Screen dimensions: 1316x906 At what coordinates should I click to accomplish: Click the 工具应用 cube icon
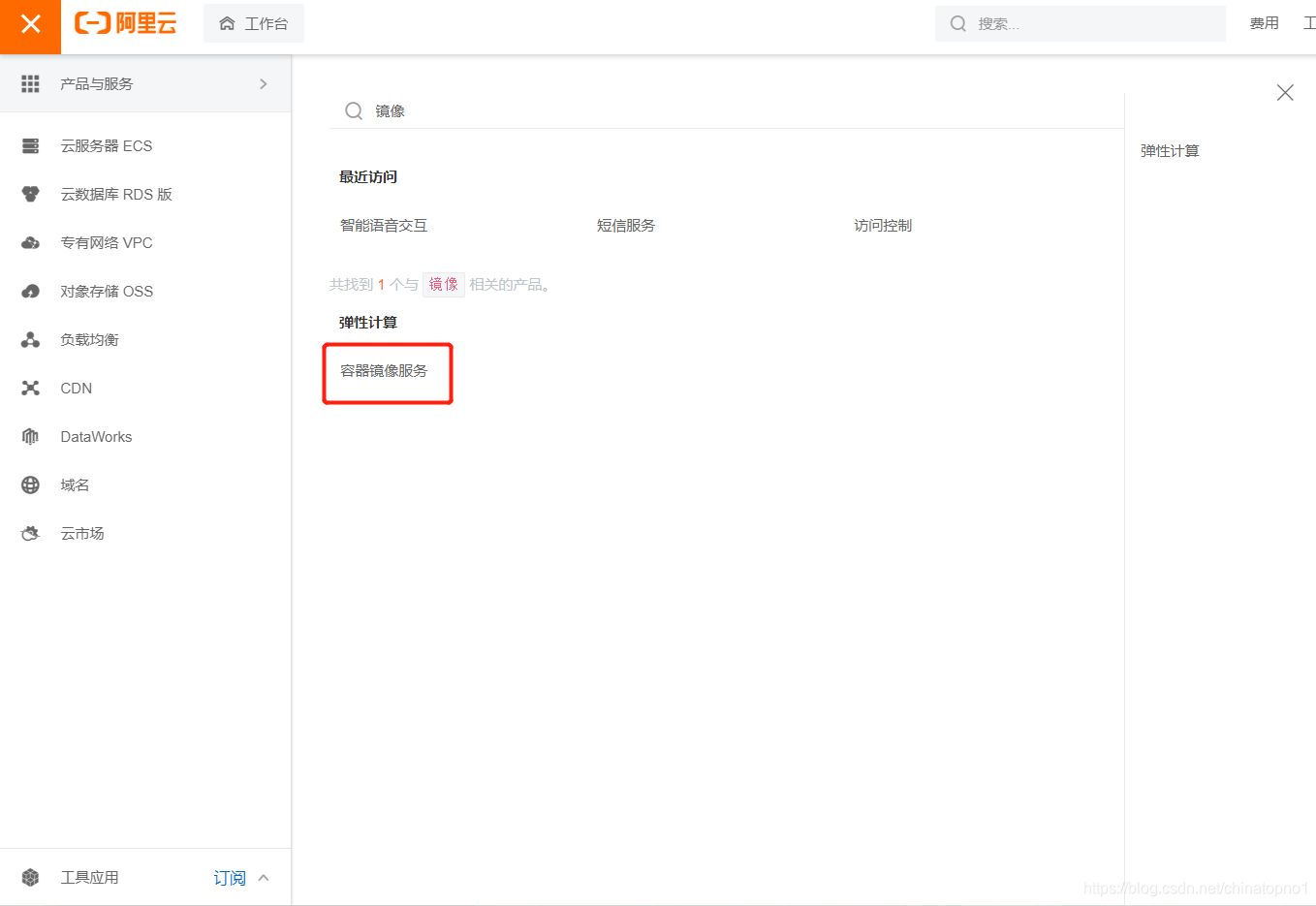click(x=31, y=878)
